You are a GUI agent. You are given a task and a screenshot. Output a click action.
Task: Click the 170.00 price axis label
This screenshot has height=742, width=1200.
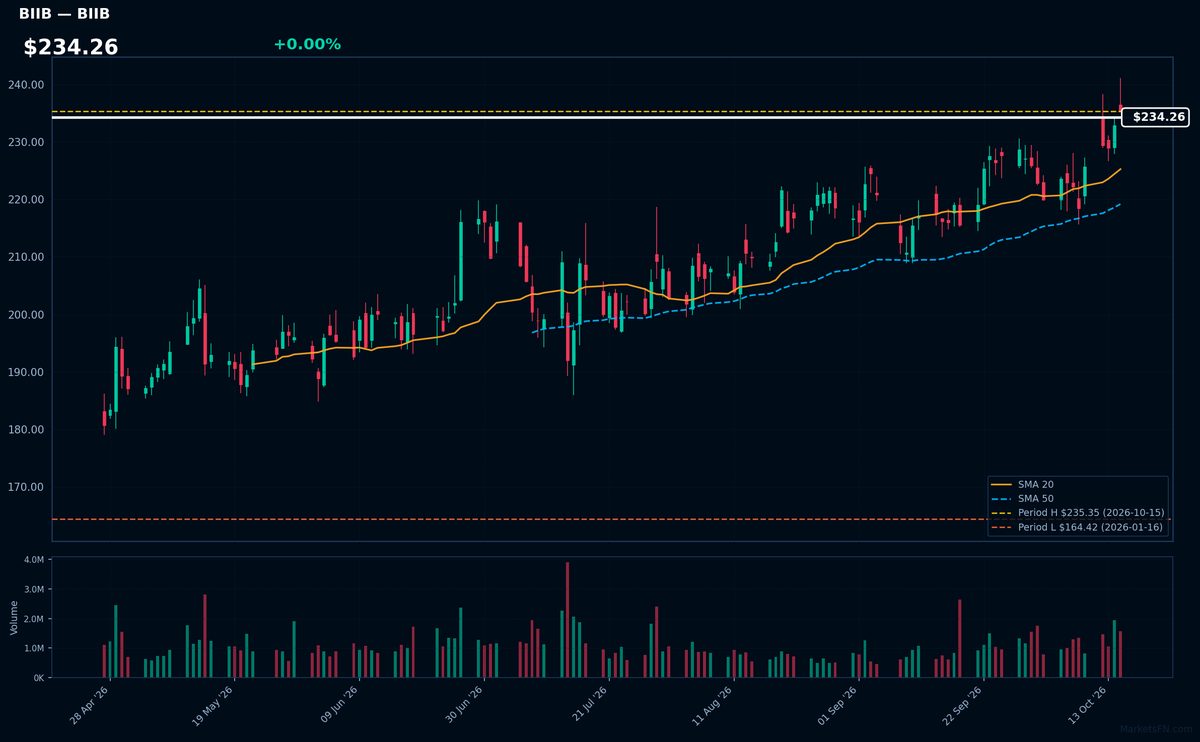[x=26, y=488]
